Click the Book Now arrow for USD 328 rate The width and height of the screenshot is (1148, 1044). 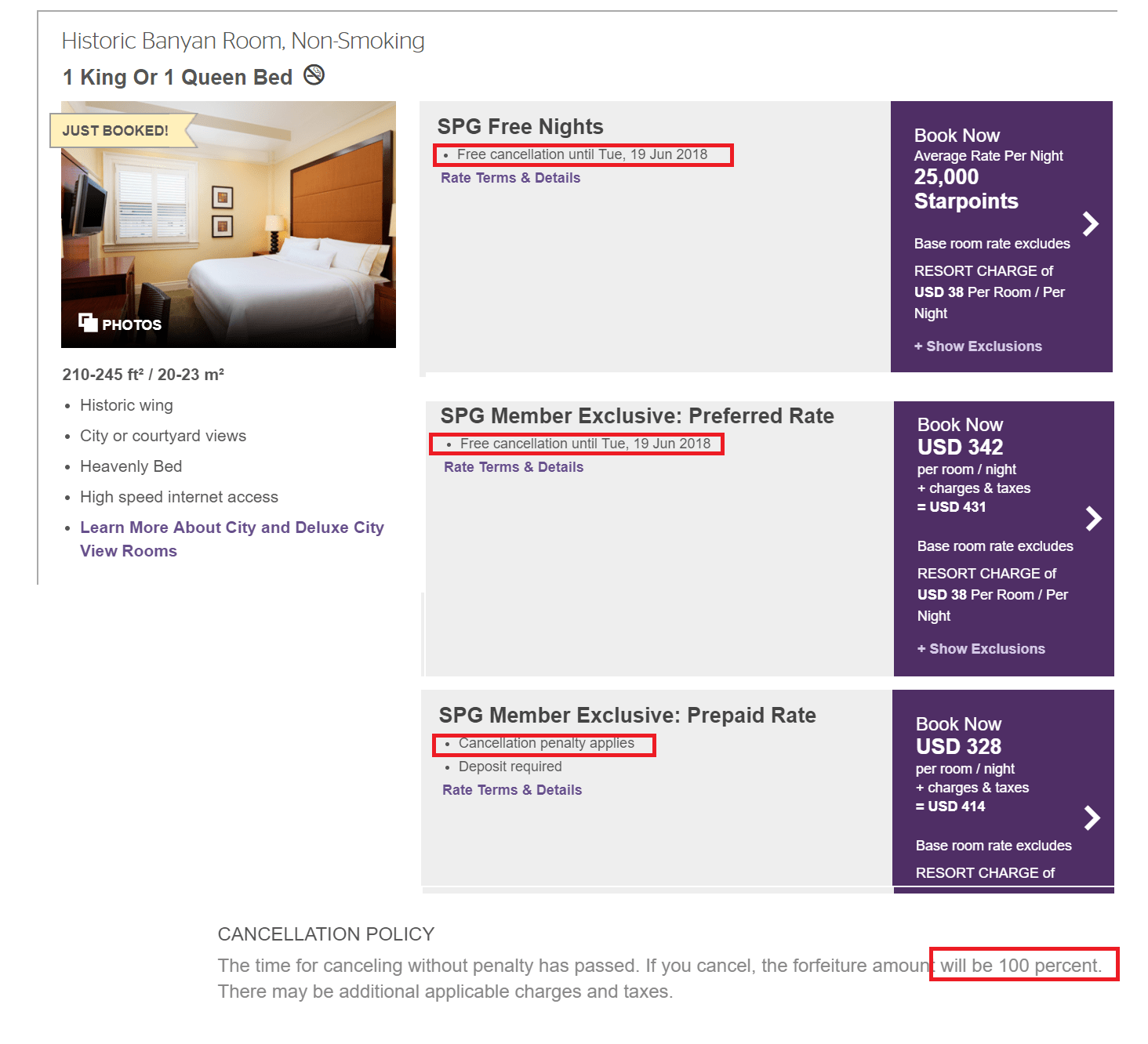1092,817
